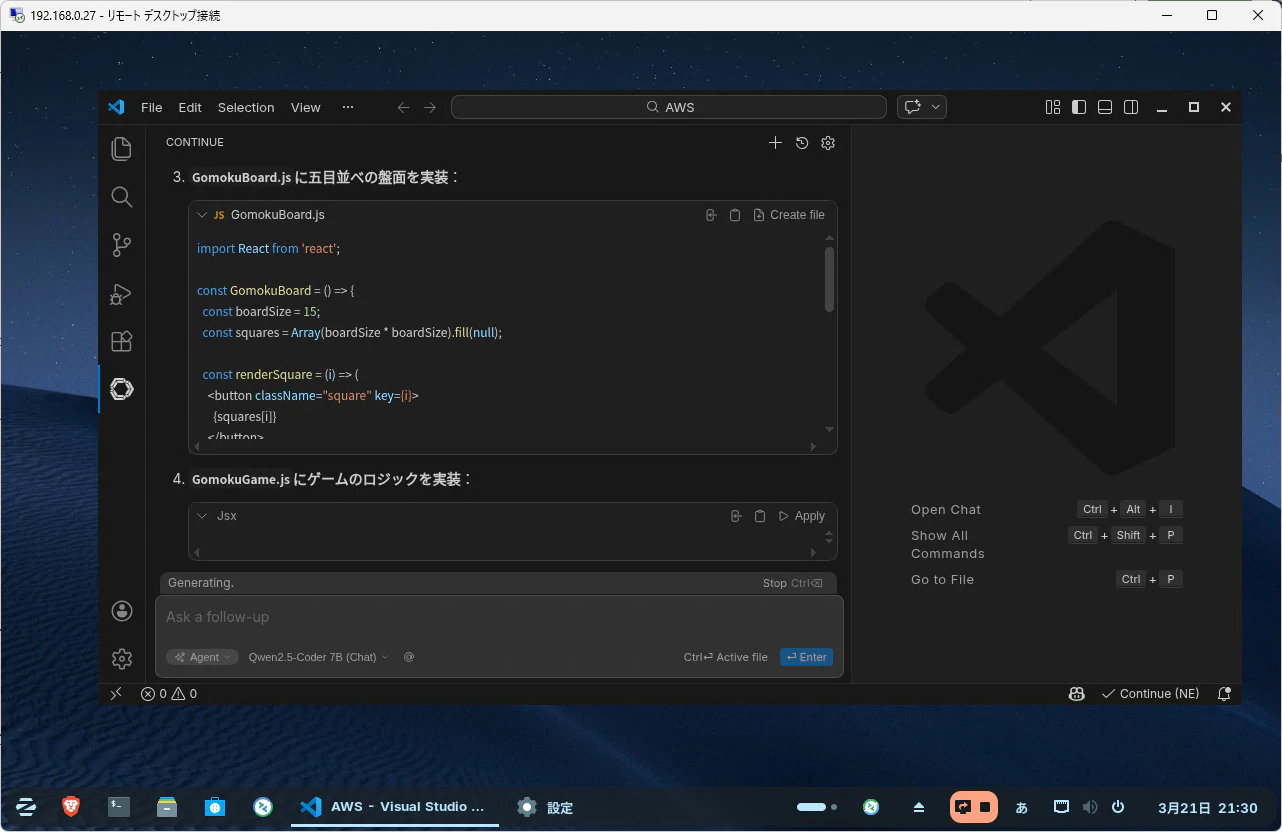The height and width of the screenshot is (832, 1282).
Task: Click 'Show All Commands' shortcut text
Action: (x=948, y=544)
